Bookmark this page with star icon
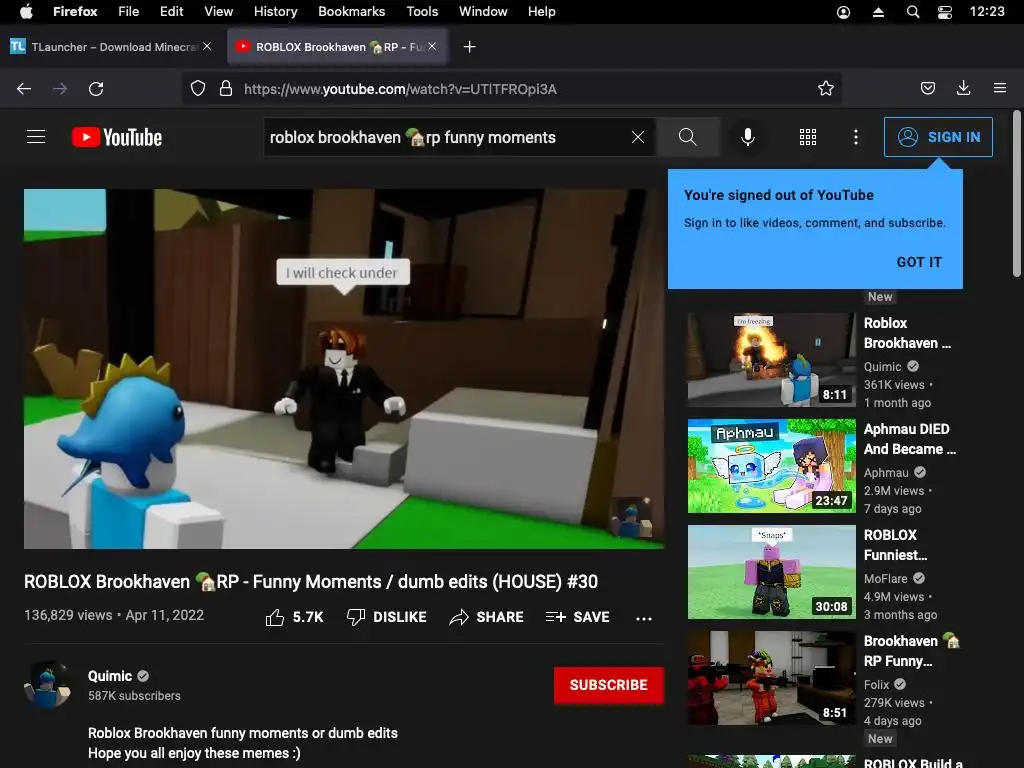This screenshot has width=1024, height=768. click(x=826, y=88)
